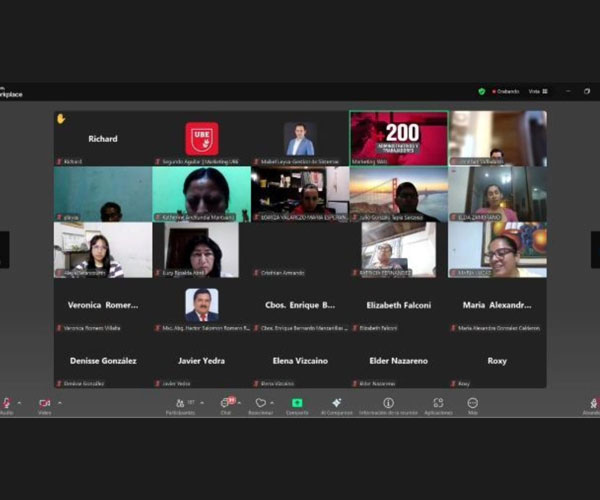The height and width of the screenshot is (500, 600).
Task: Go to next page of participants via right arrow
Action: (x=595, y=250)
